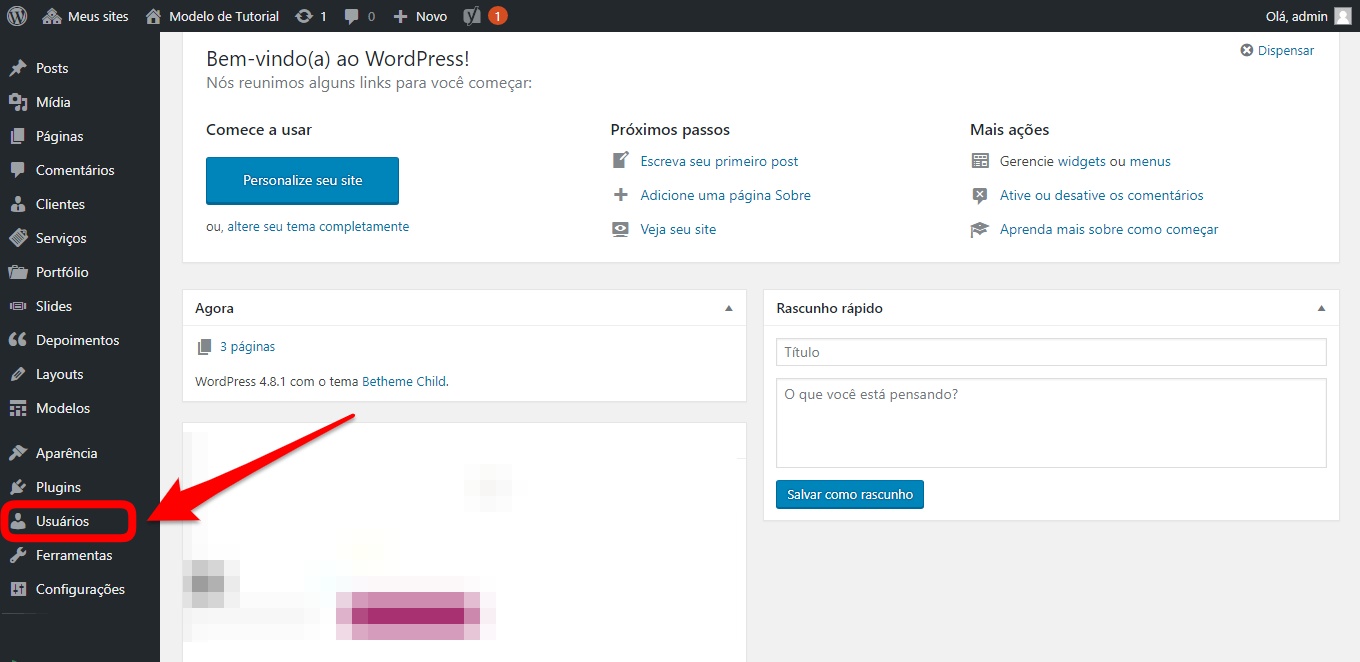The image size is (1360, 662).
Task: Dismiss the welcome panel via Dispensar
Action: (1277, 50)
